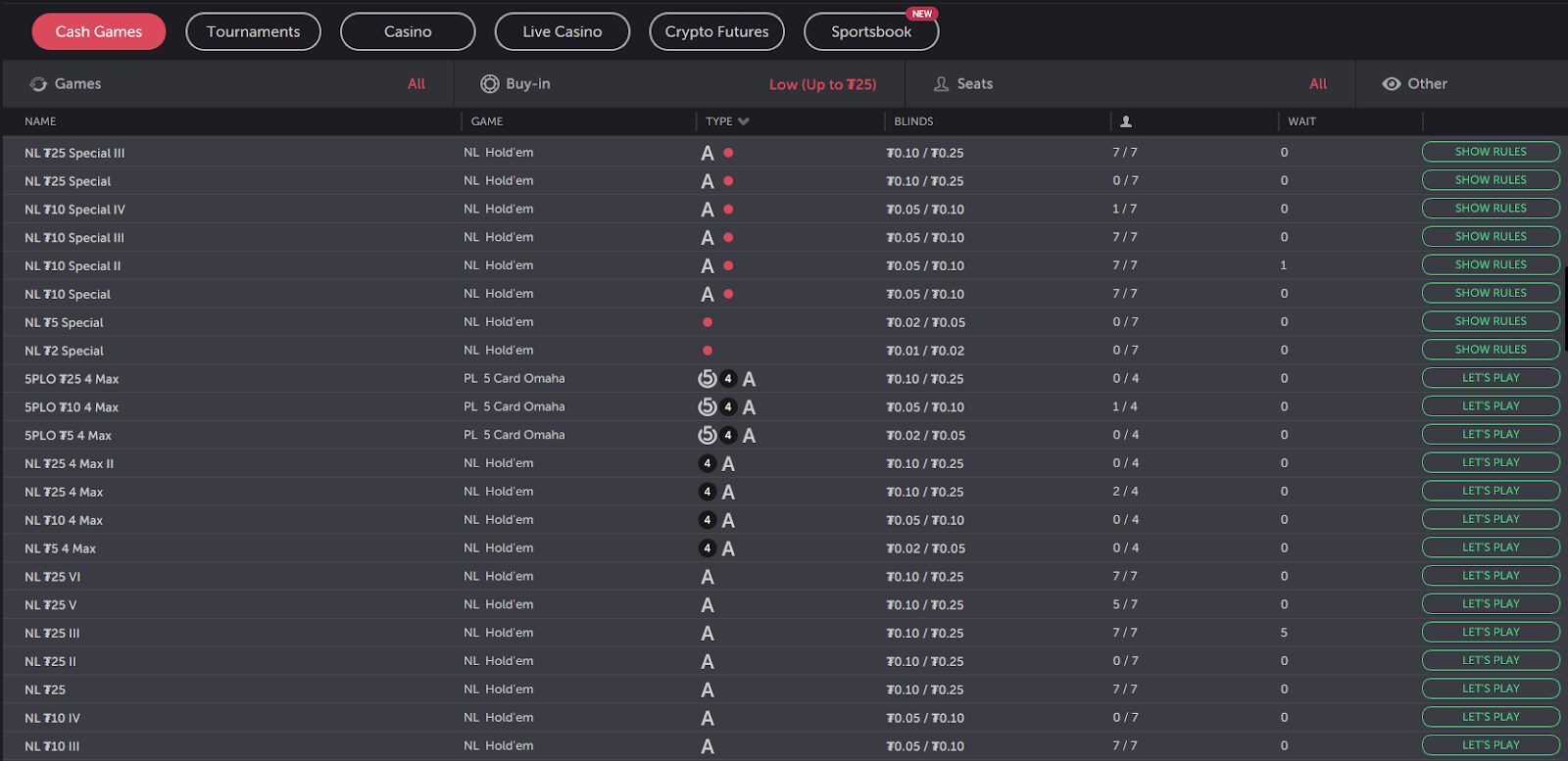Show rules for NL ₮25 Special III
The width and height of the screenshot is (1568, 761).
click(x=1491, y=152)
